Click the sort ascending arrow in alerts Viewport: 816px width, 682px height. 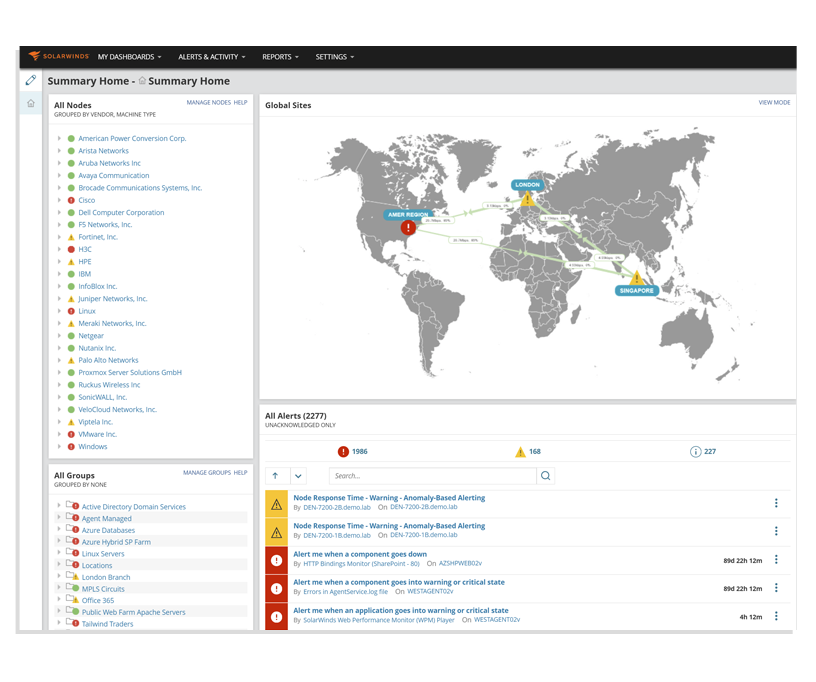coord(275,475)
